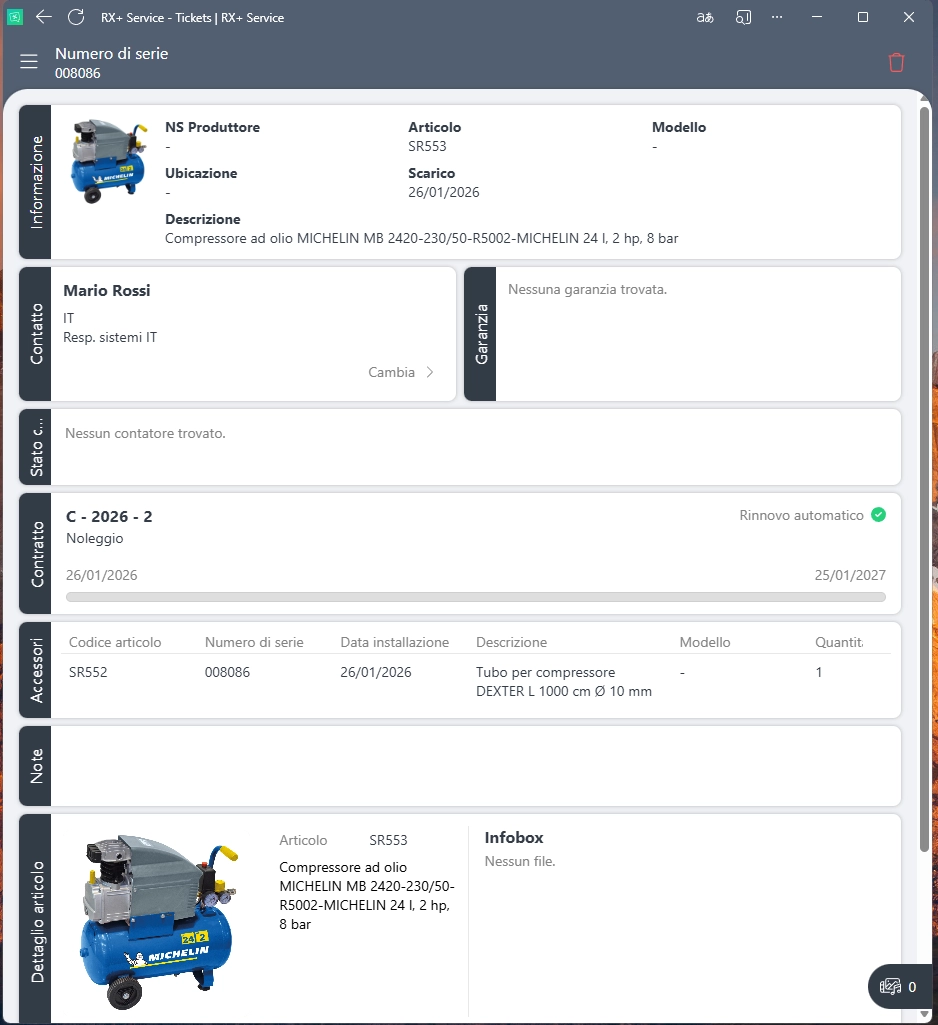Click the red trash delete icon
This screenshot has width=938, height=1025.
[x=896, y=62]
